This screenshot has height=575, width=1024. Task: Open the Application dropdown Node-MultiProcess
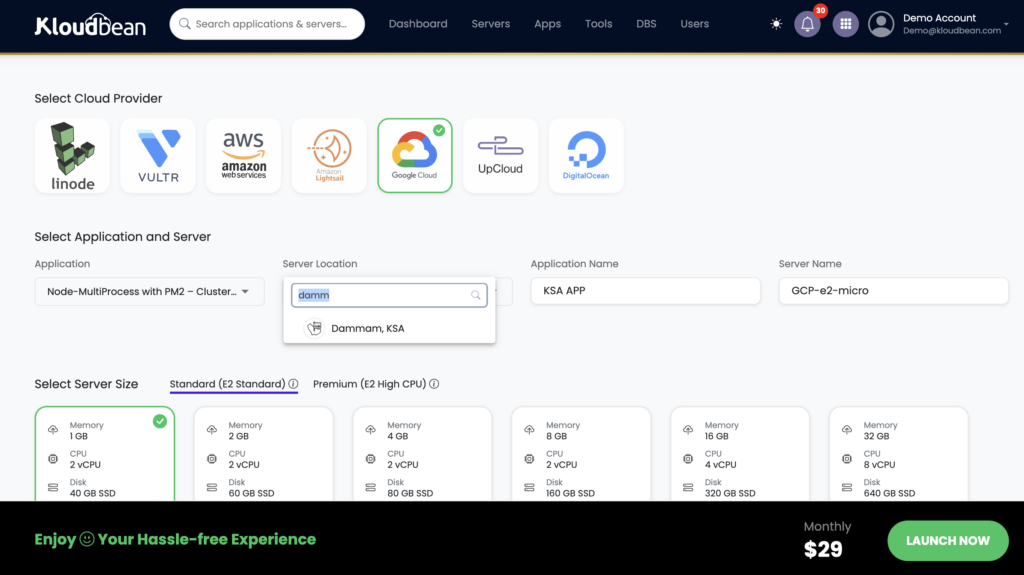click(x=150, y=291)
